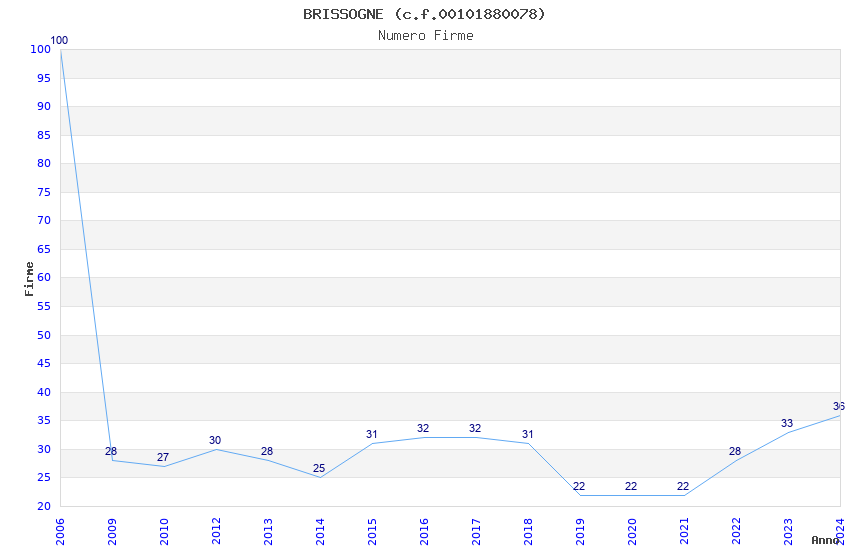Screen dimensions: 850x550
Task: Pick the data label 30 for 2012
Action: click(215, 440)
